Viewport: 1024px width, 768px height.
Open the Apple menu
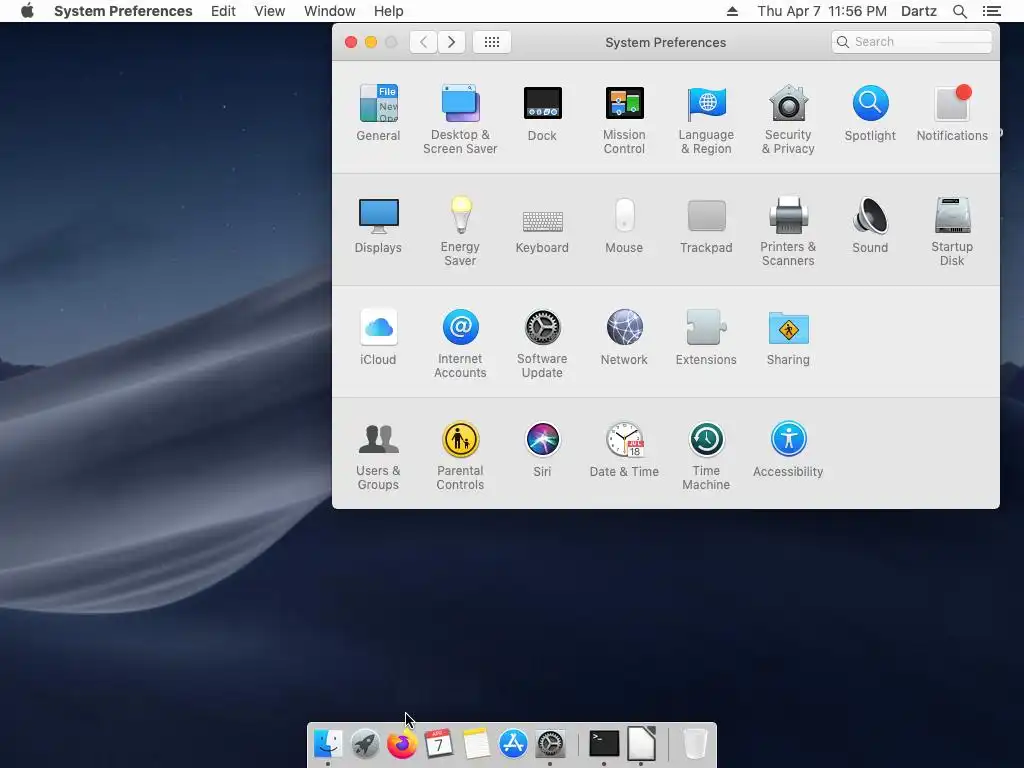pyautogui.click(x=27, y=11)
